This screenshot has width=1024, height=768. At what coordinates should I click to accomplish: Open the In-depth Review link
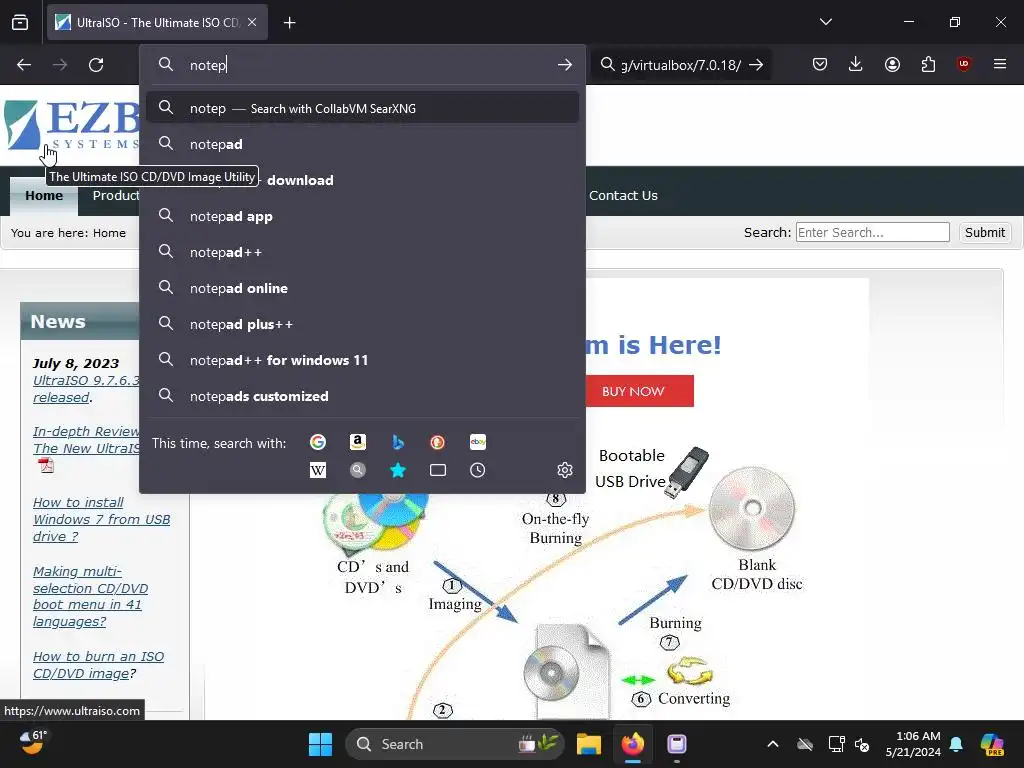(86, 440)
